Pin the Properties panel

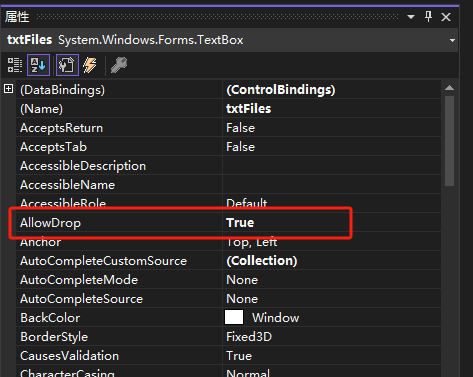[428, 16]
